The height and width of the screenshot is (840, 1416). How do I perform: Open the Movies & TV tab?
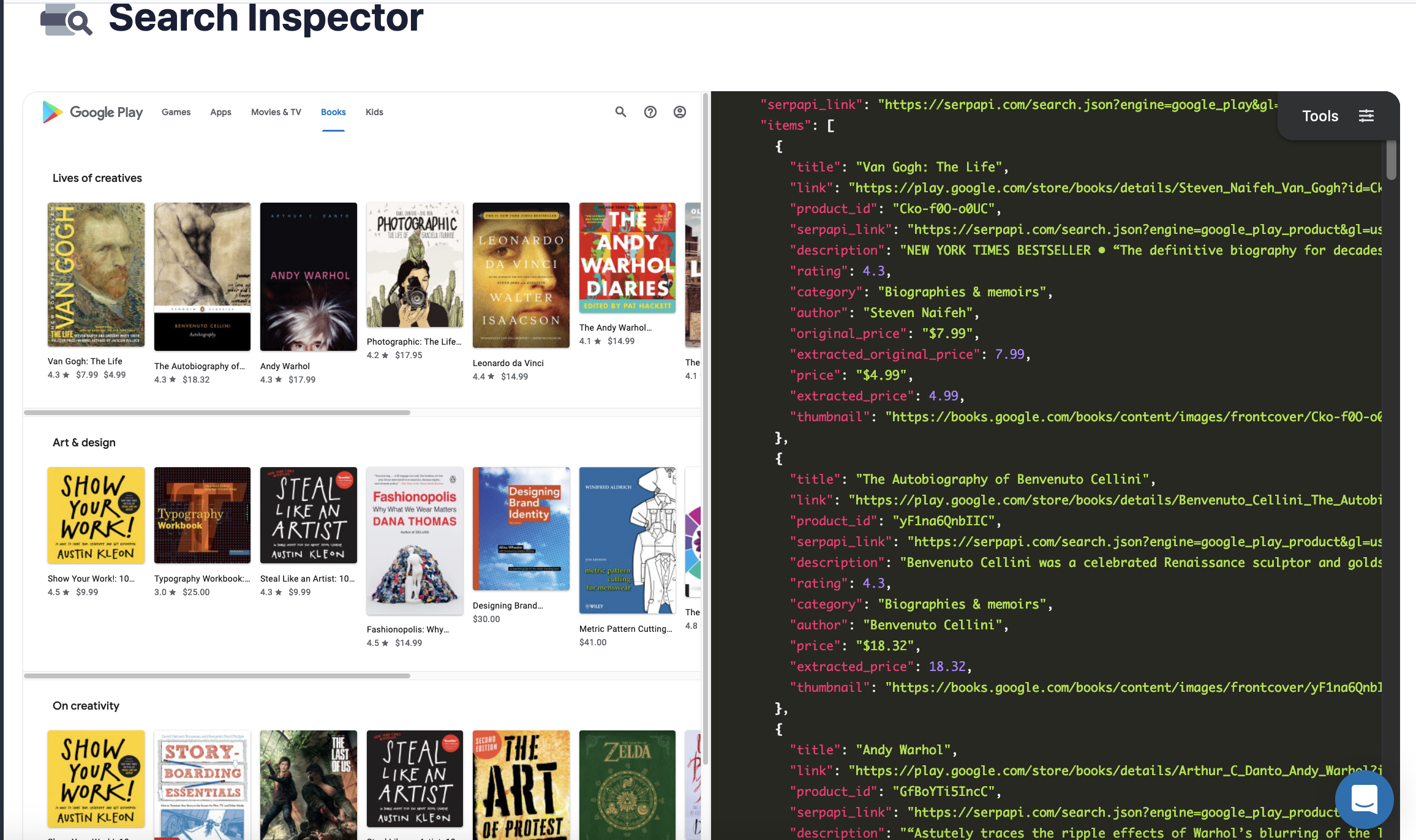click(276, 112)
